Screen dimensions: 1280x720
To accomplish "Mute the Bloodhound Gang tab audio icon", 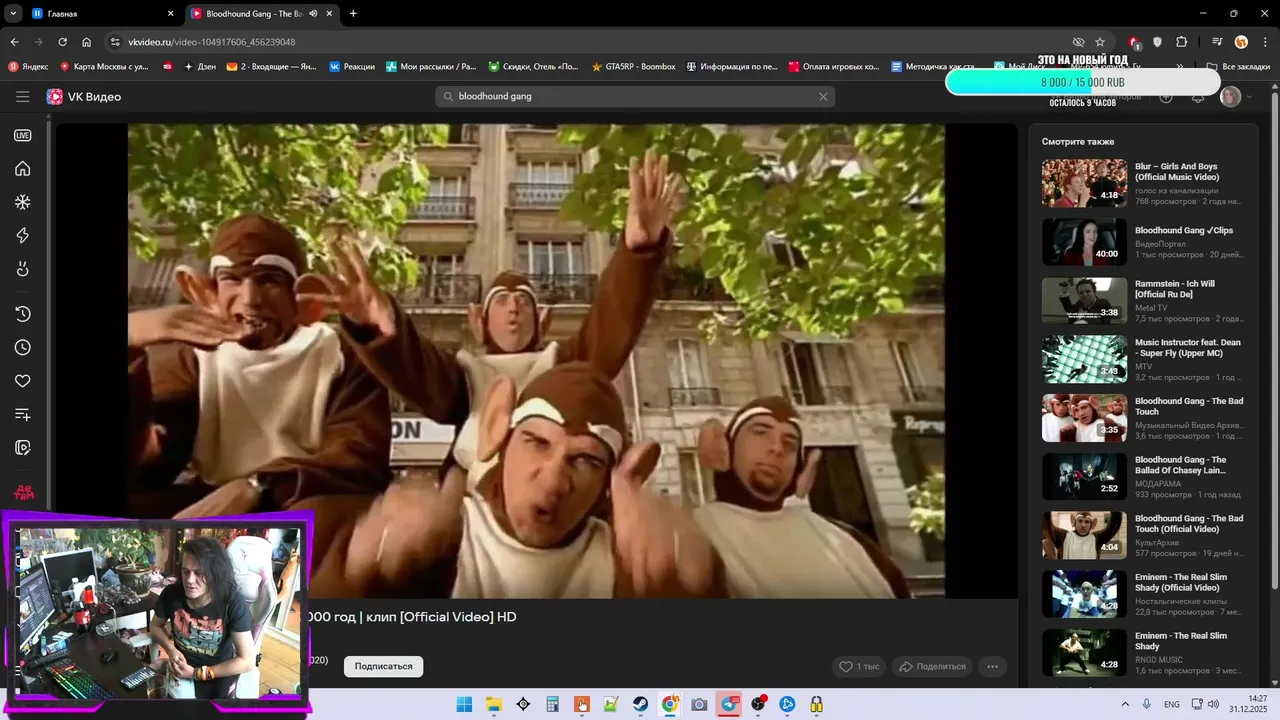I will pos(313,14).
